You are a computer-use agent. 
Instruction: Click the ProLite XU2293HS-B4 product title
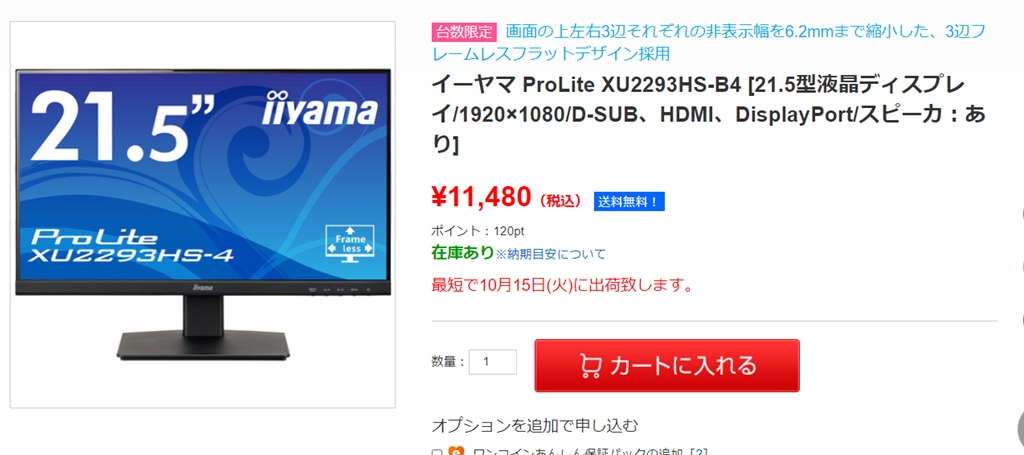(x=709, y=115)
